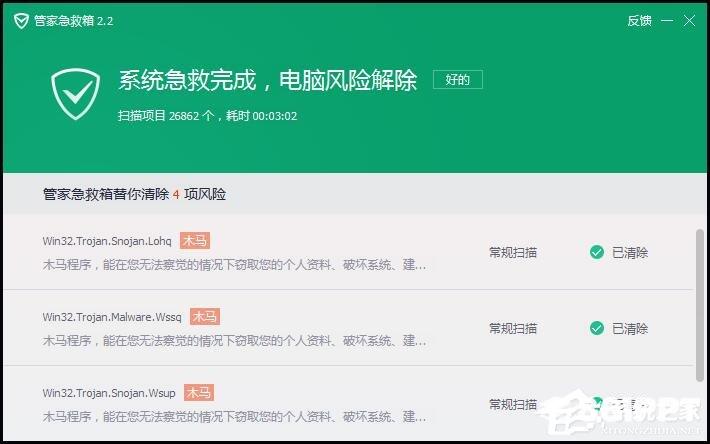
Task: Click 常规扫描 label in Snojan.Wsup row
Action: coord(513,404)
